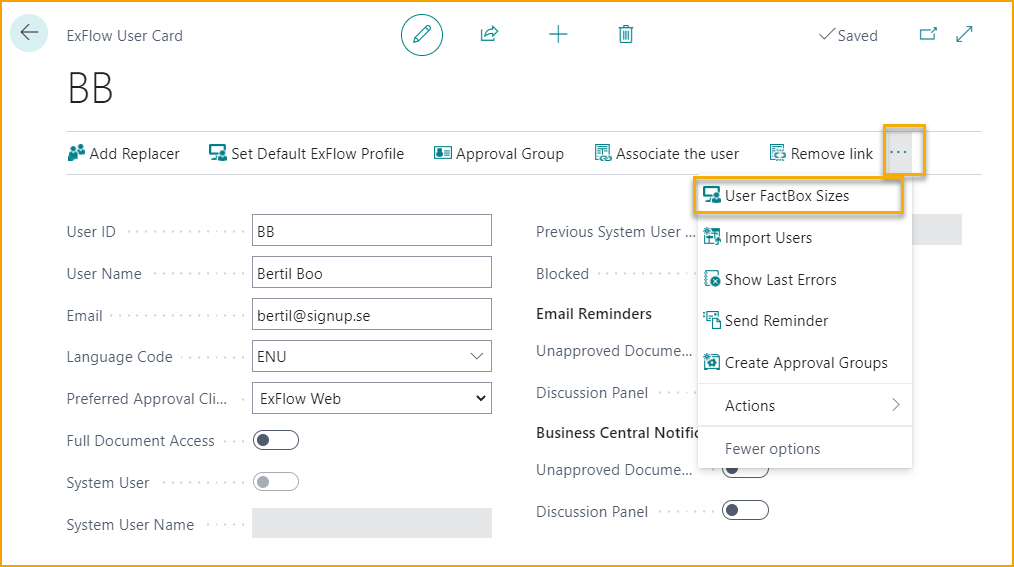This screenshot has width=1014, height=567.
Task: Click the expand fullscreen arrows icon
Action: point(965,35)
